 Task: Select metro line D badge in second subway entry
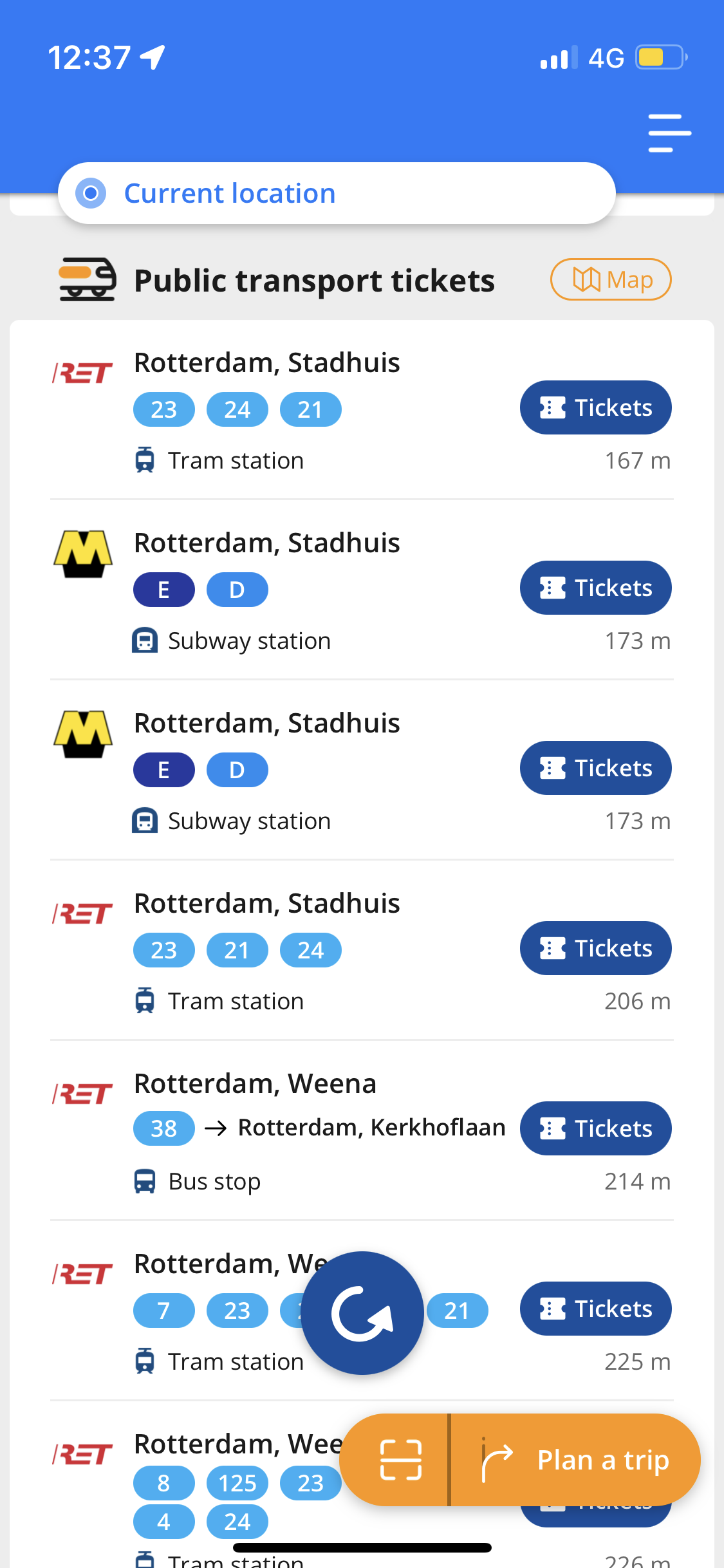[x=237, y=770]
